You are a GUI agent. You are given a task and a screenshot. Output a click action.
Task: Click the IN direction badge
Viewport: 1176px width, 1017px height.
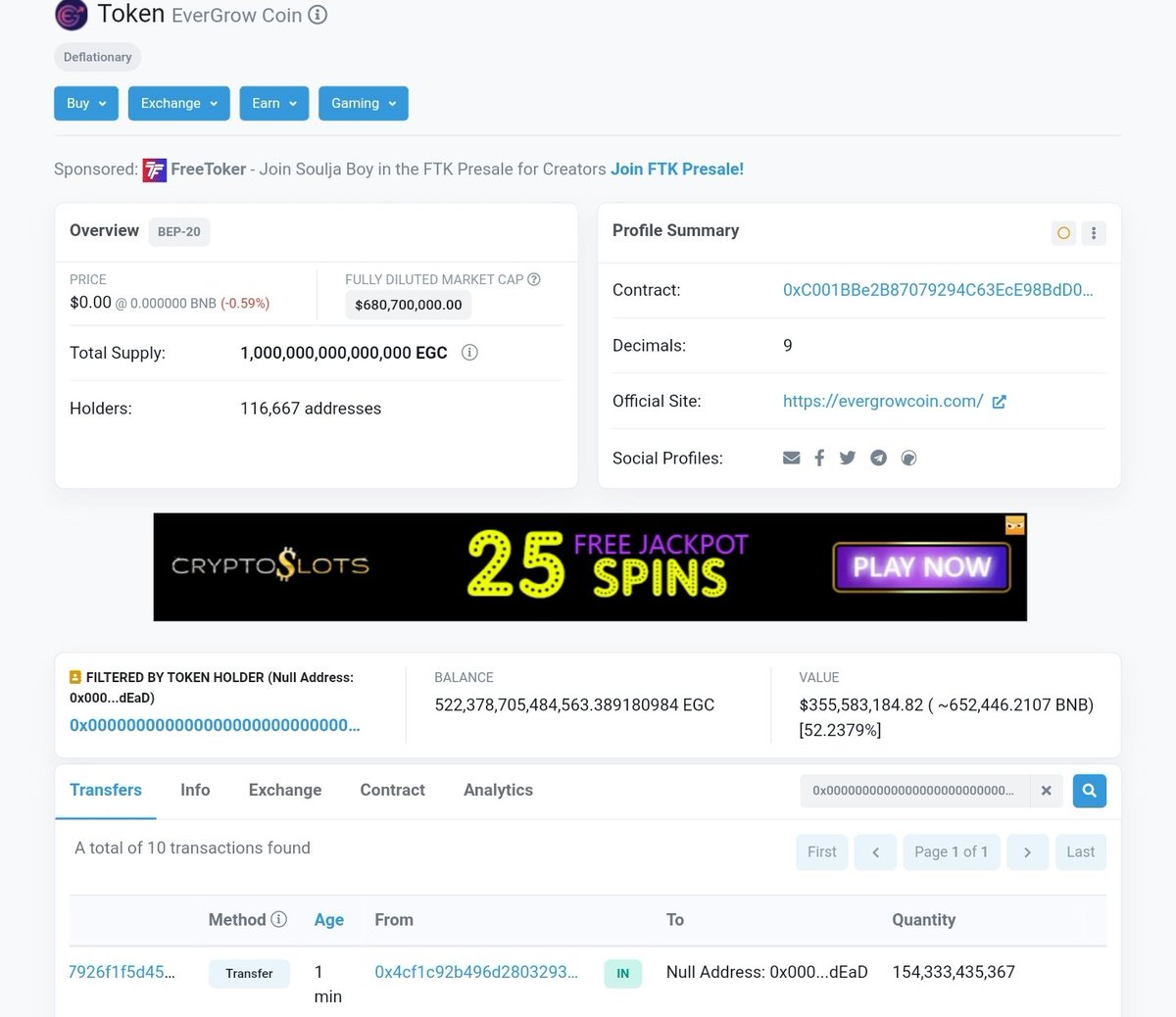[x=623, y=973]
